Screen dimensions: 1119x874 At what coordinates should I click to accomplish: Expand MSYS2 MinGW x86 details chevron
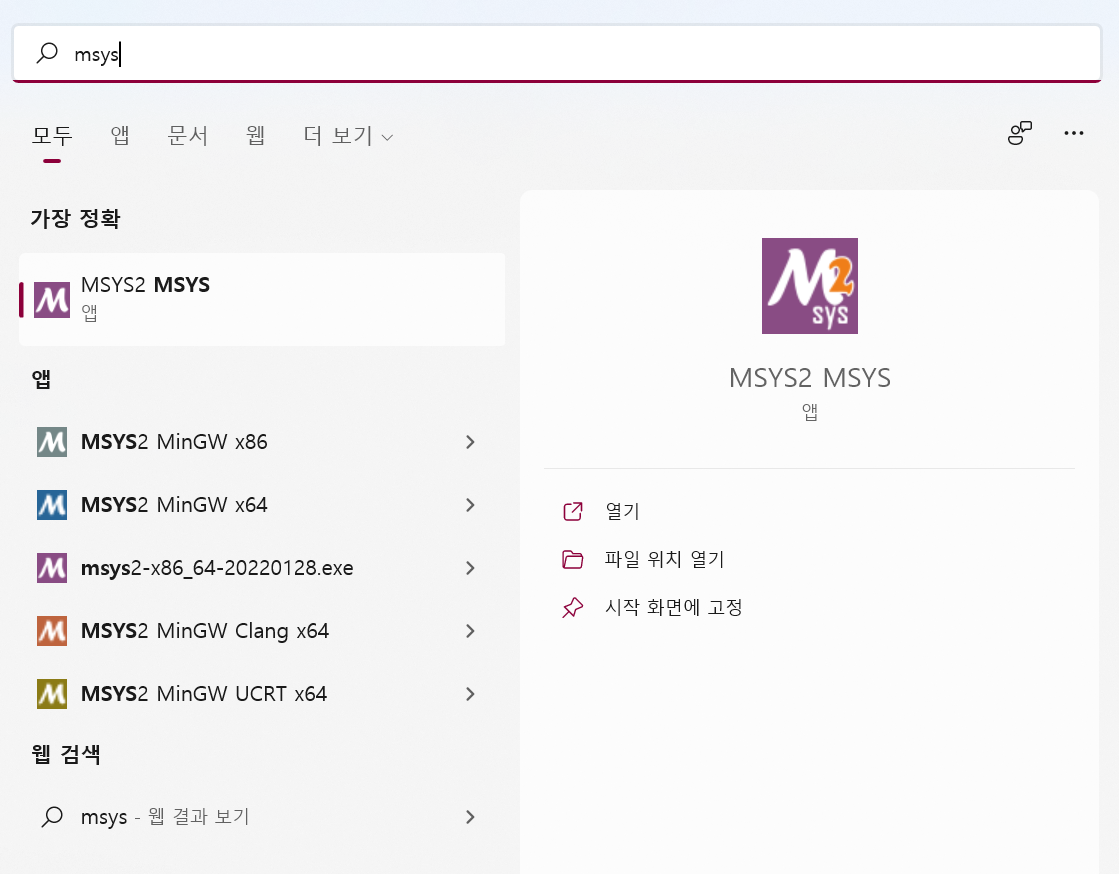[x=470, y=442]
